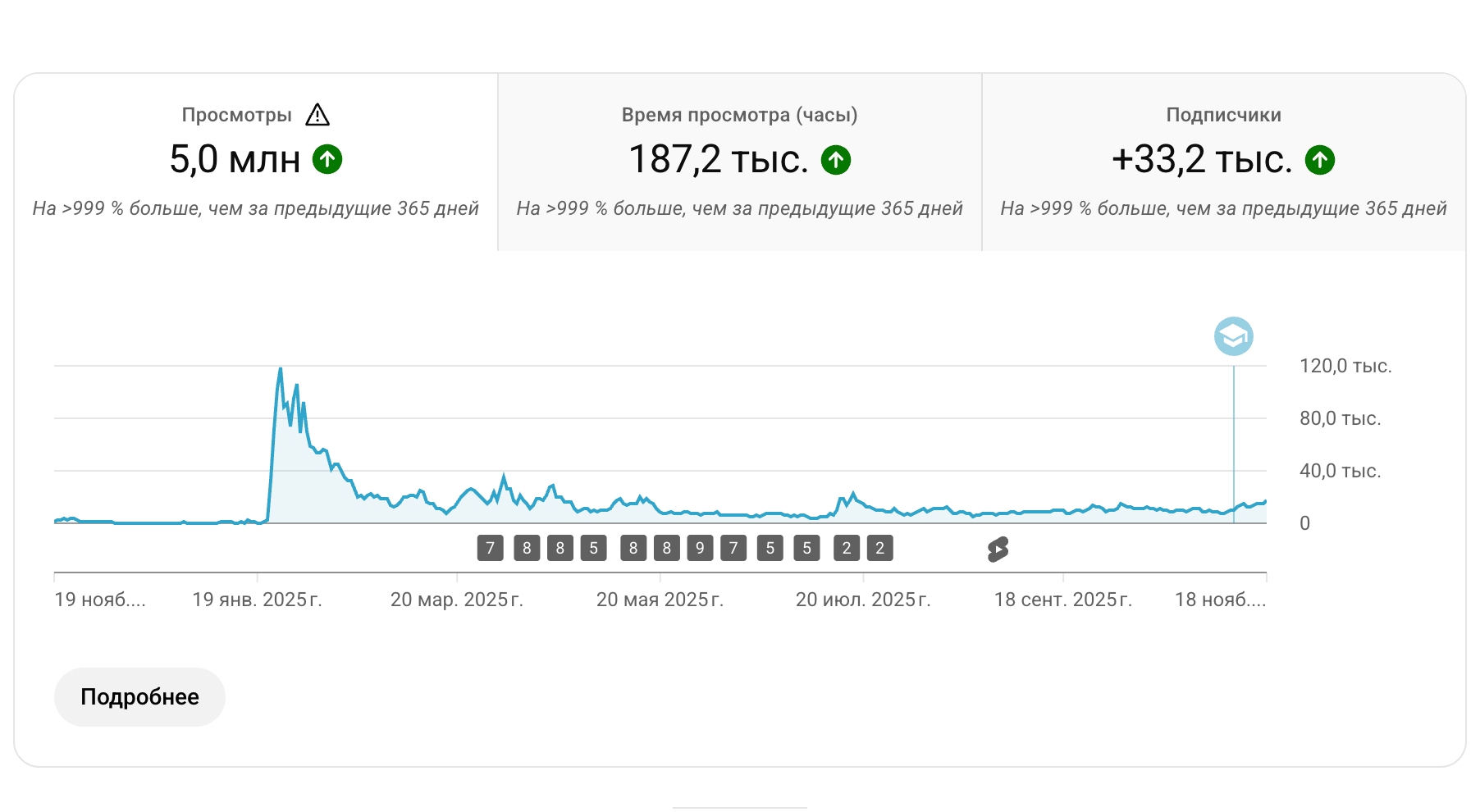Click green up arrow next to 5,0 млн
This screenshot has width=1480, height=812.
(327, 159)
